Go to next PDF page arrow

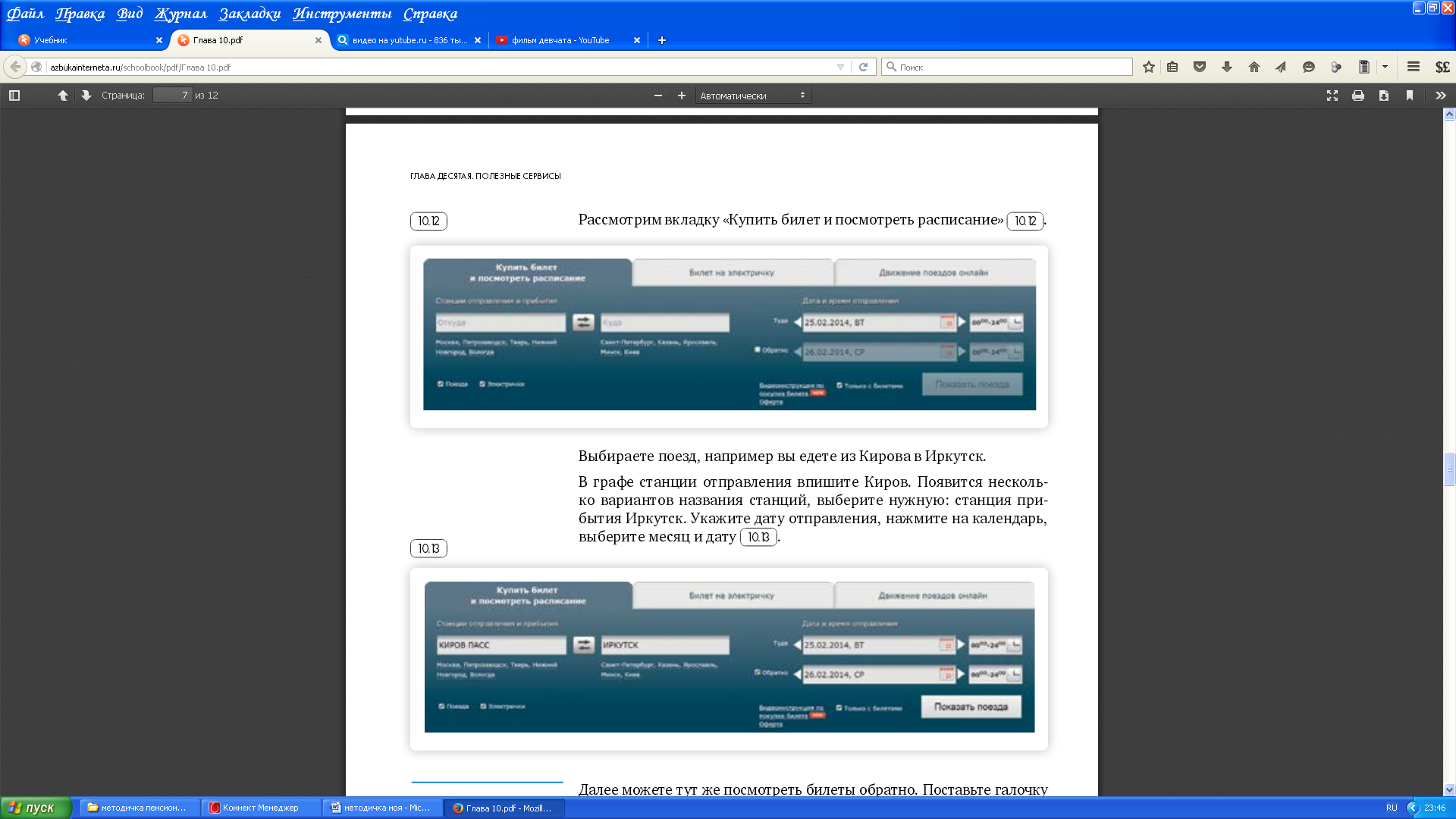[86, 96]
